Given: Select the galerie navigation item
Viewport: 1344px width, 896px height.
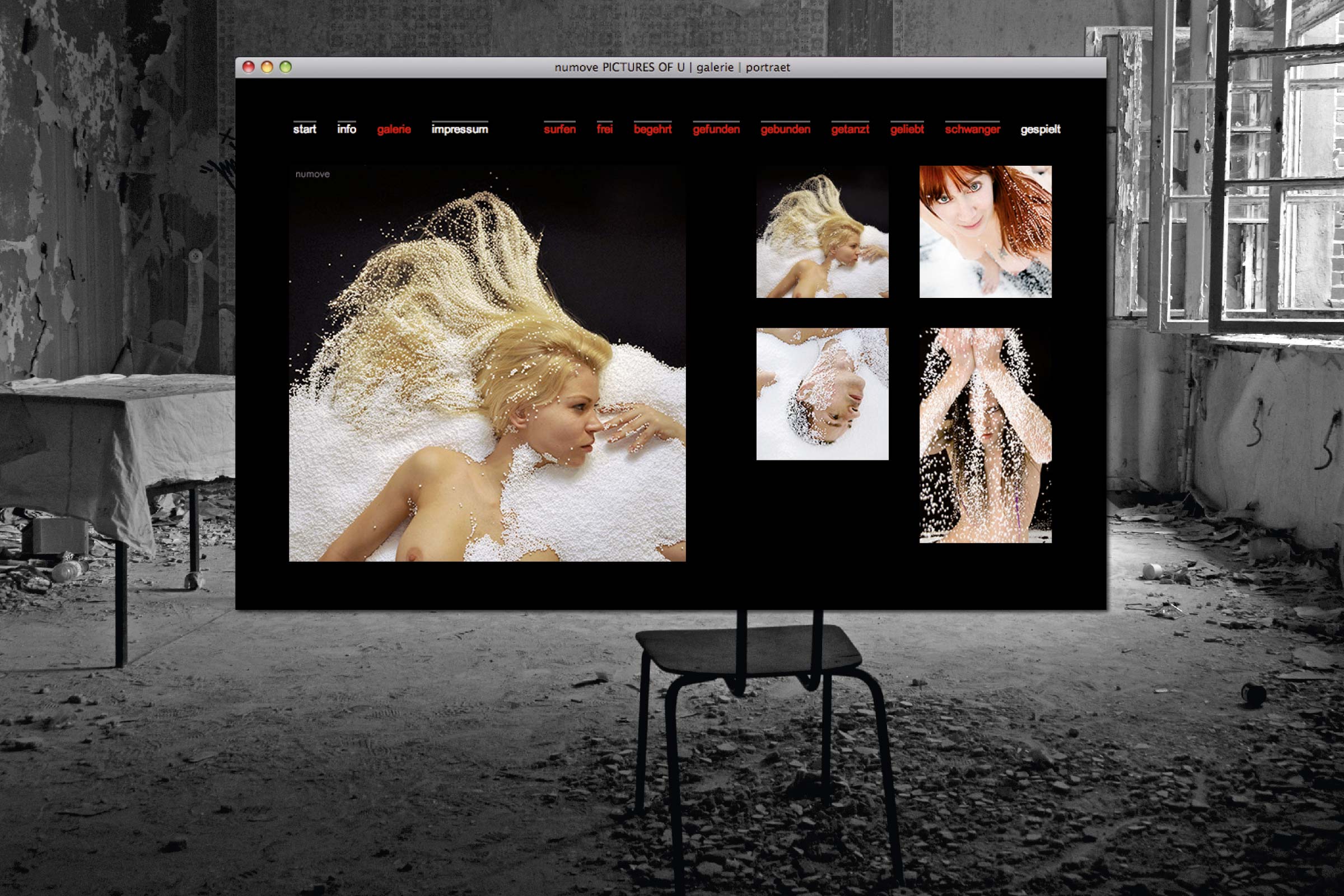Looking at the screenshot, I should point(394,129).
